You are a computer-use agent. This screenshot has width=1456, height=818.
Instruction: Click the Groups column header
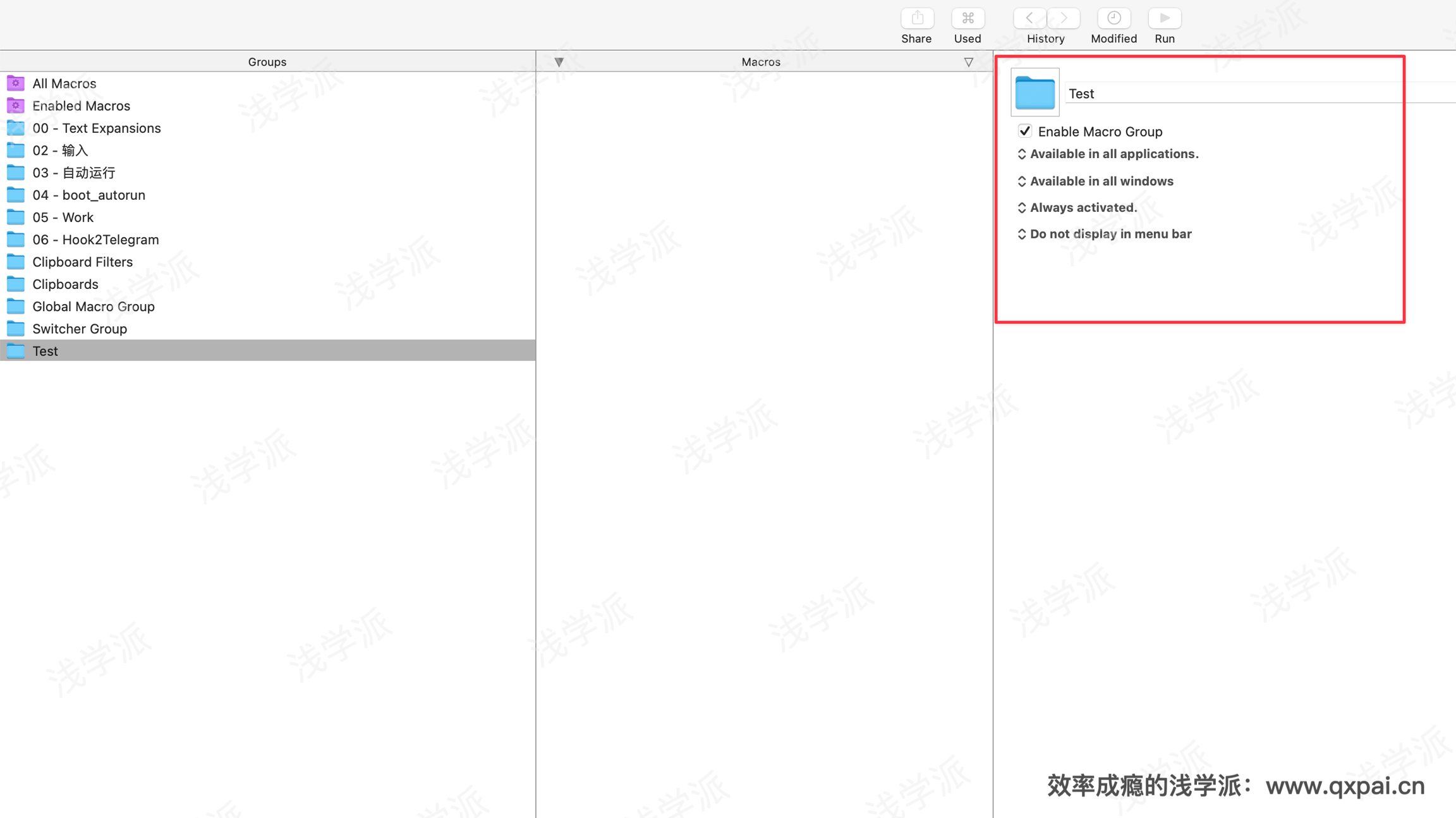click(267, 62)
